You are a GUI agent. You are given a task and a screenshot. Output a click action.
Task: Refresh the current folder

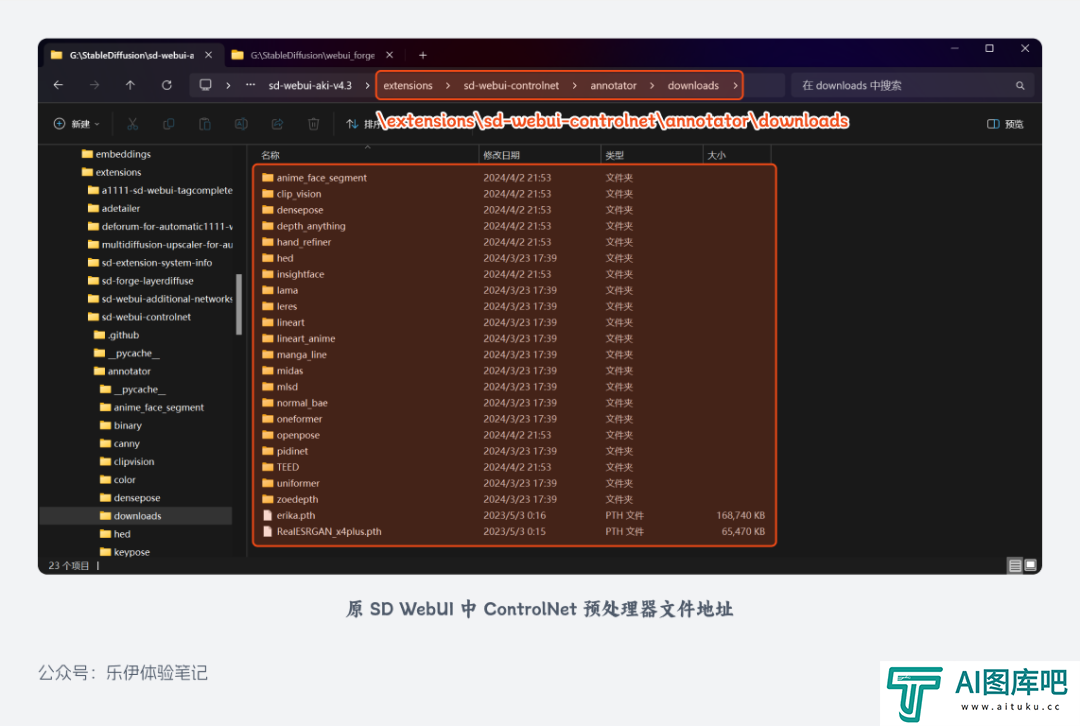[167, 85]
